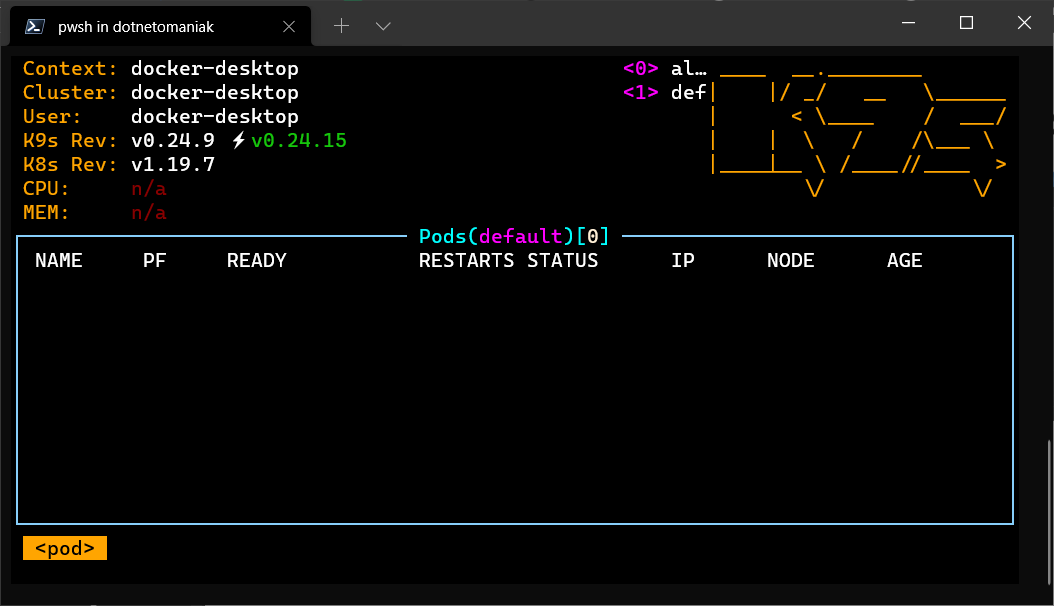Click the STATUS column header
This screenshot has height=606, width=1054.
pyautogui.click(x=563, y=261)
